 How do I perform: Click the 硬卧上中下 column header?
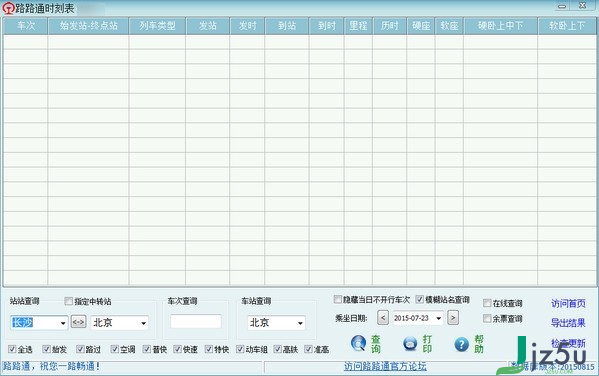(500, 26)
